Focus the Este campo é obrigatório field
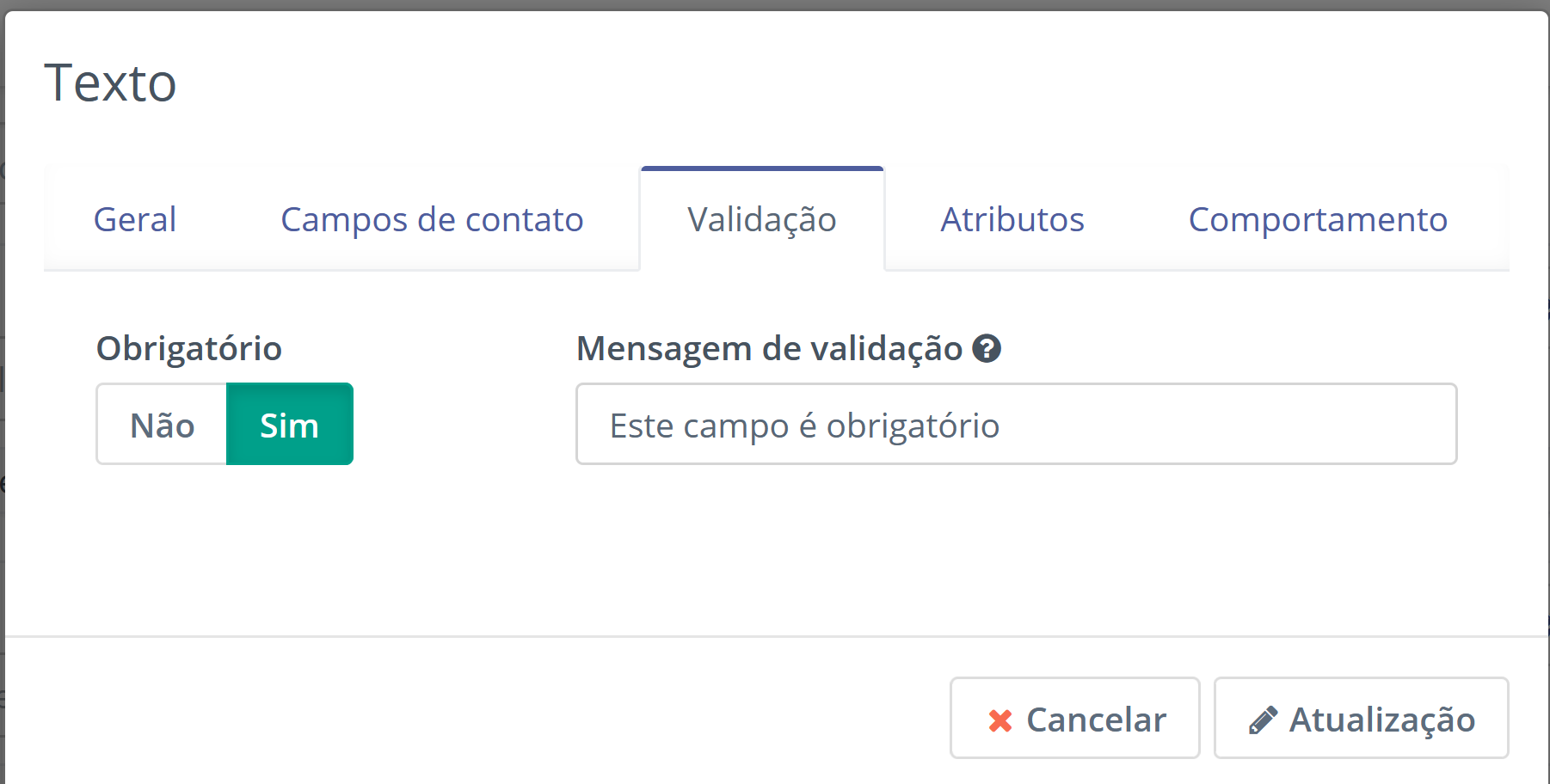1550x784 pixels. click(1016, 425)
